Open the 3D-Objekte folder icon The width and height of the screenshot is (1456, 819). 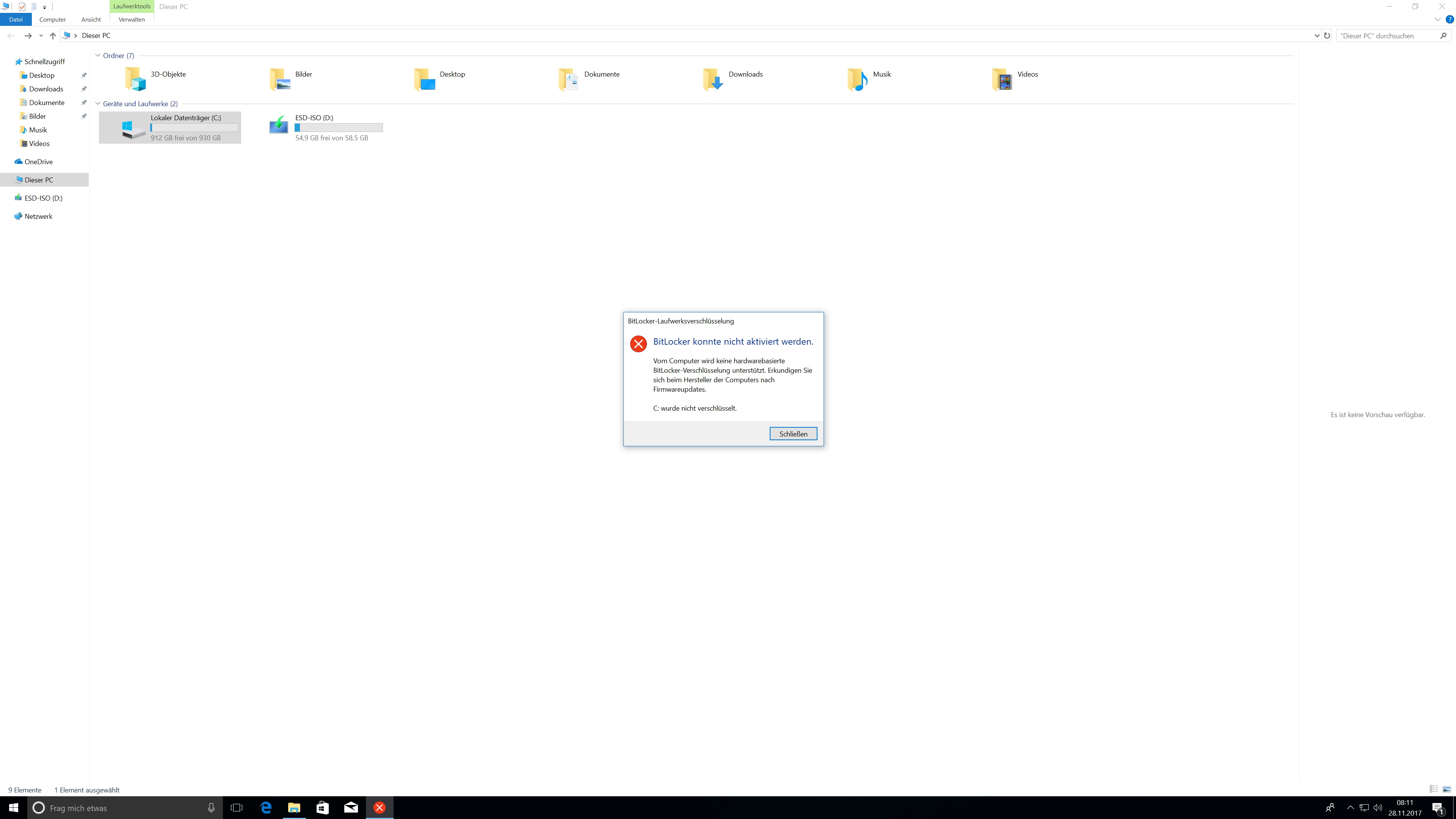[136, 78]
